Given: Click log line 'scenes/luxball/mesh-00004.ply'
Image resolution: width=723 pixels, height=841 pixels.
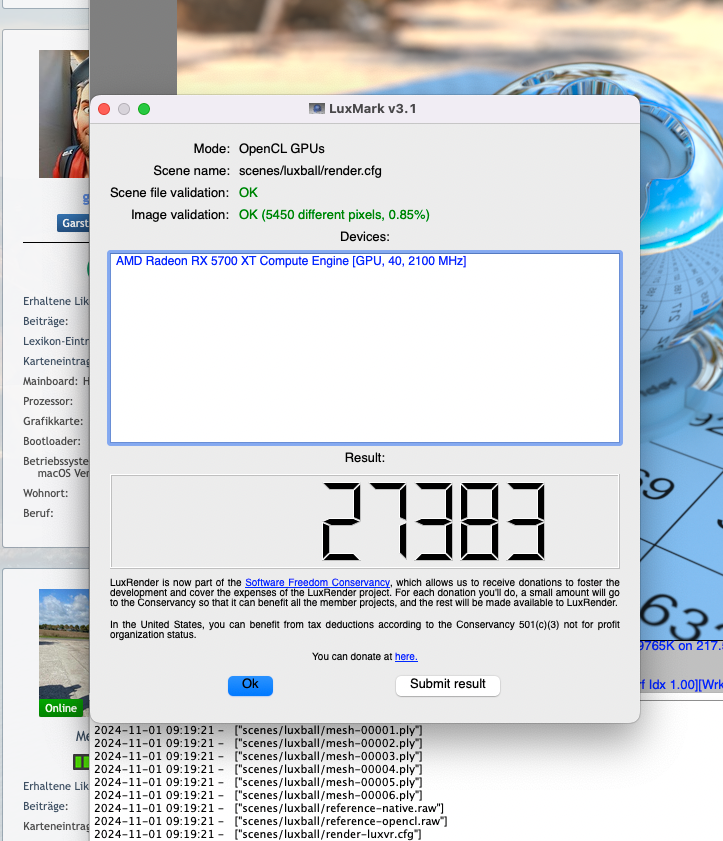Looking at the screenshot, I should pos(258,769).
